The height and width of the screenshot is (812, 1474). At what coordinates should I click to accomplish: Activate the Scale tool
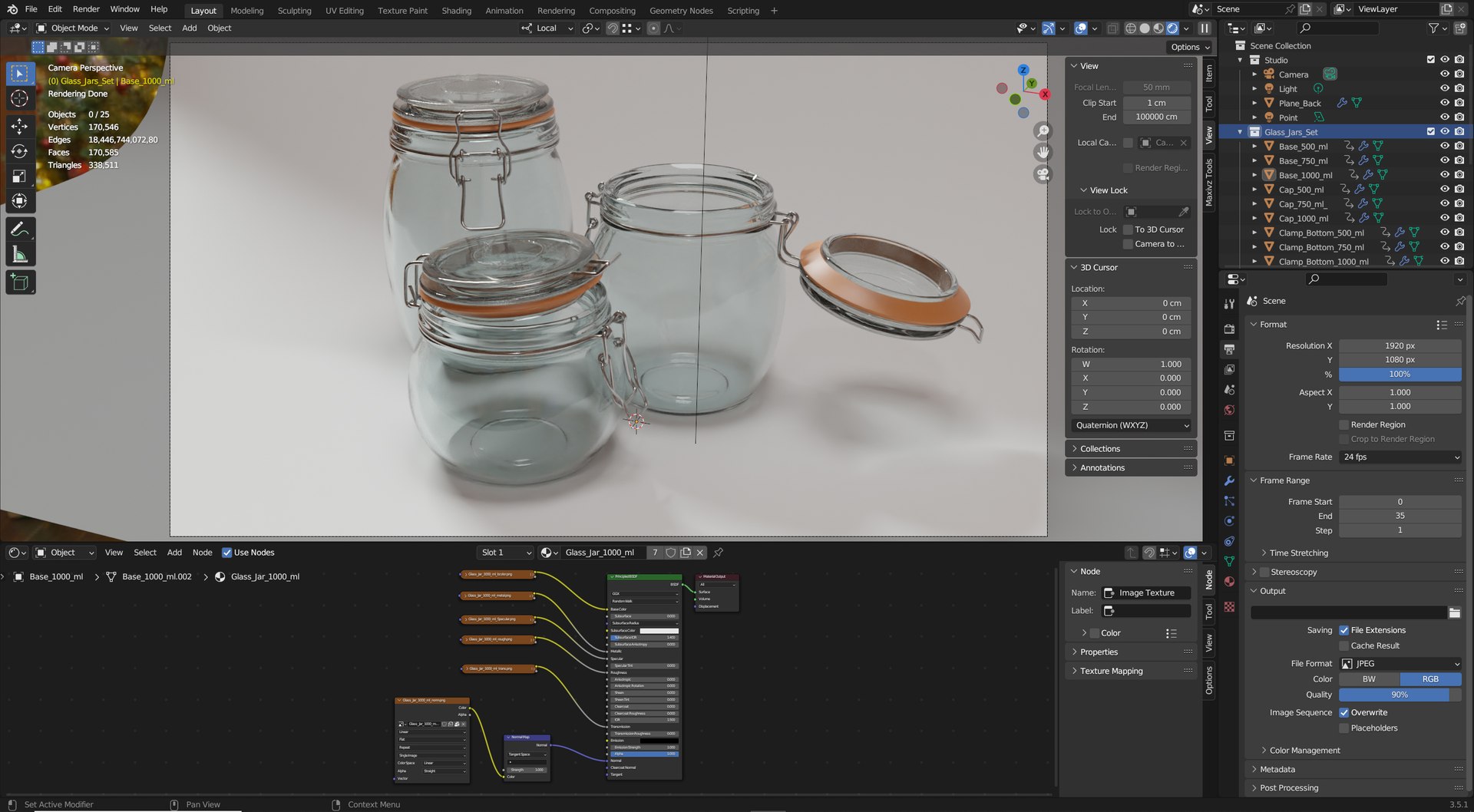pyautogui.click(x=20, y=177)
